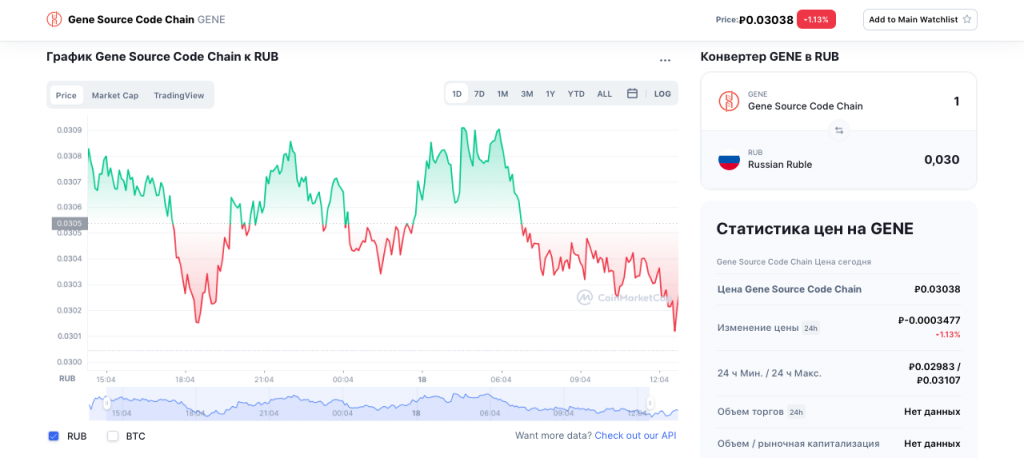1024x458 pixels.
Task: Click the GENE coin icon in converter
Action: (728, 101)
